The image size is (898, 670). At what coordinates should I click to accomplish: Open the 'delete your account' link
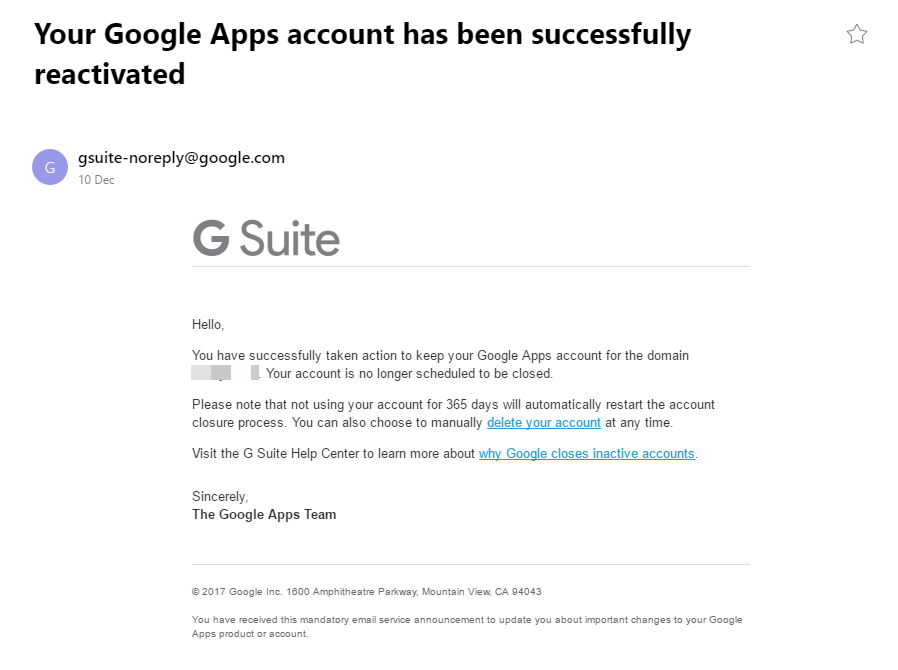coord(543,423)
